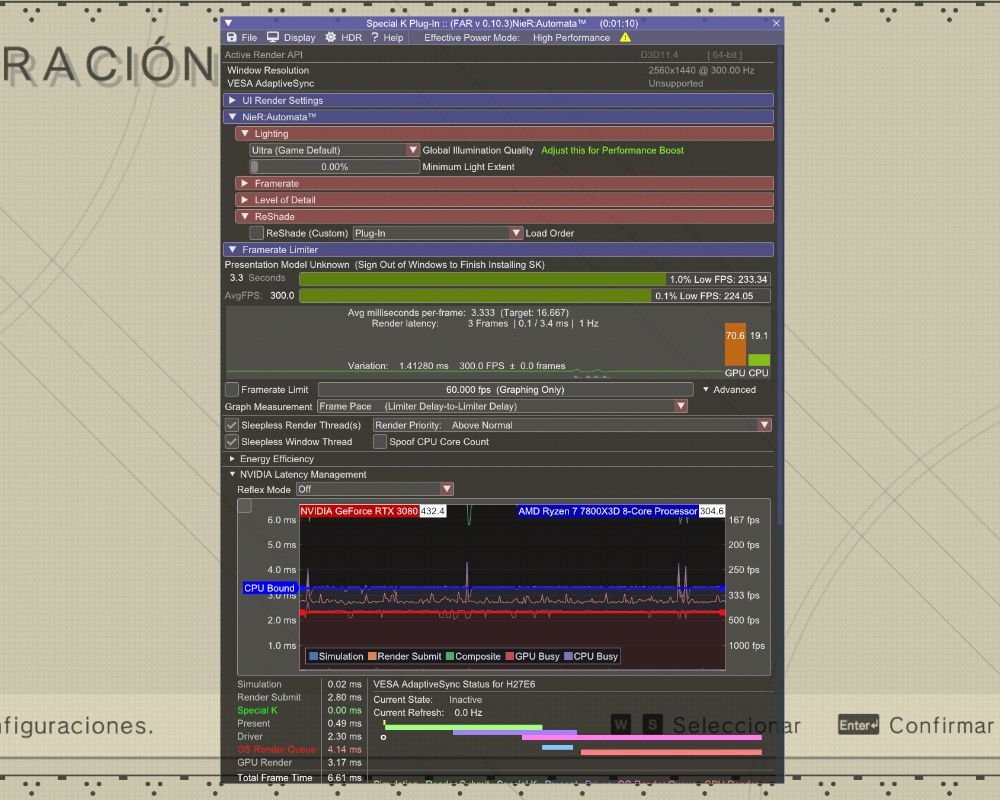Click the Render Submit legend swatch
The height and width of the screenshot is (800, 1000).
372,656
